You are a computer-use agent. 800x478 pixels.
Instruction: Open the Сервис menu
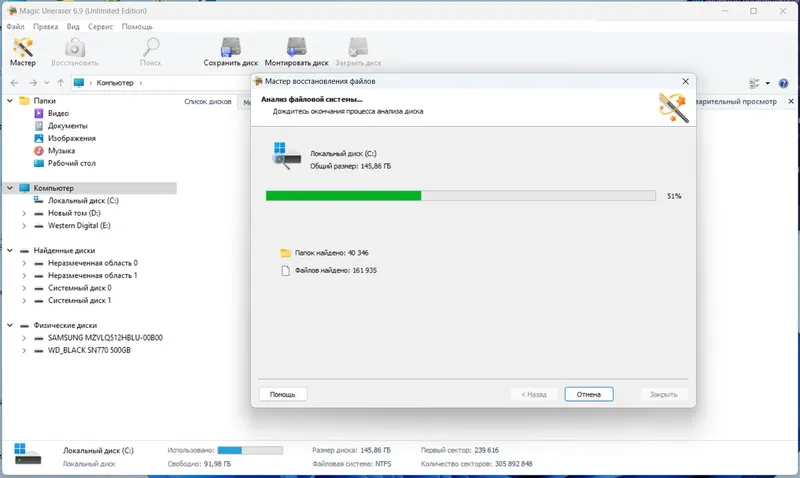pyautogui.click(x=101, y=27)
